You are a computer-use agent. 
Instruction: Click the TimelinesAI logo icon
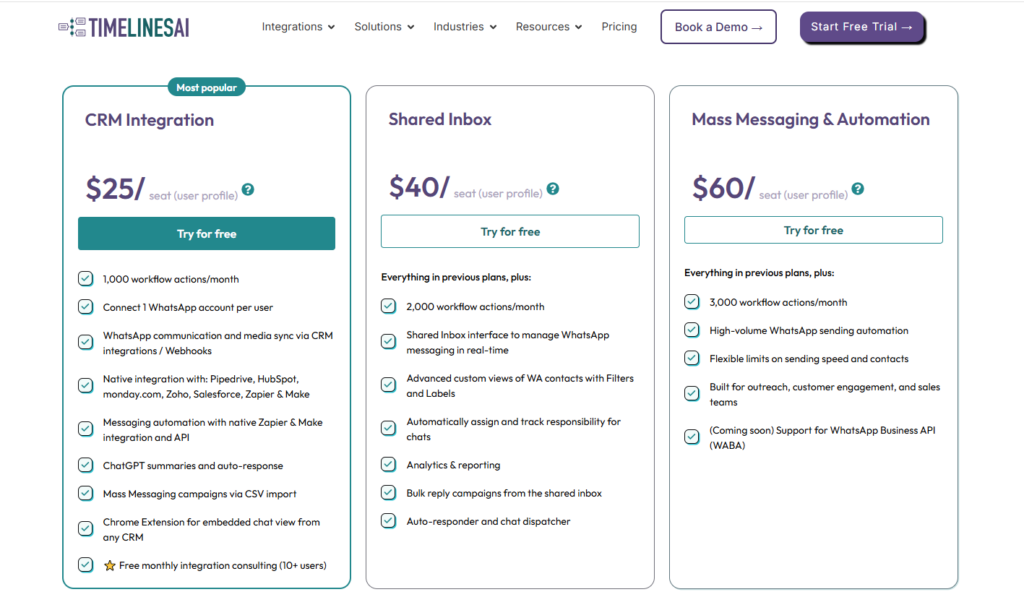(72, 27)
